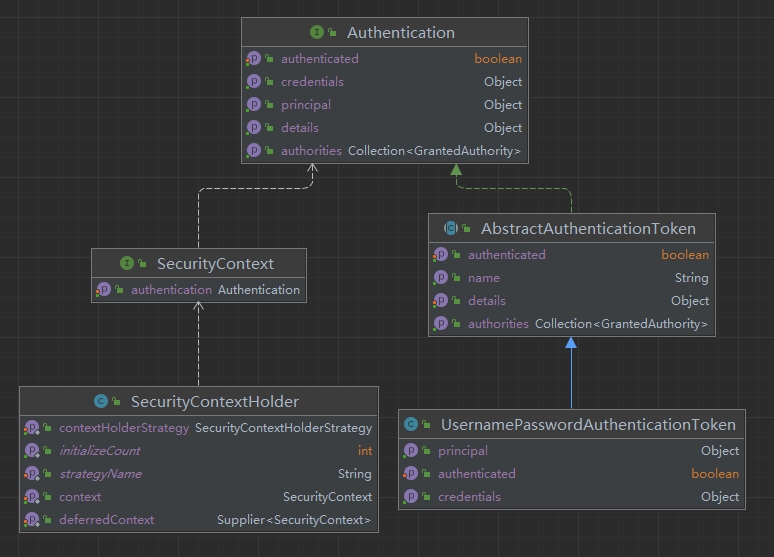Click property icon of Authentication's principal row
The width and height of the screenshot is (774, 557).
(x=253, y=105)
